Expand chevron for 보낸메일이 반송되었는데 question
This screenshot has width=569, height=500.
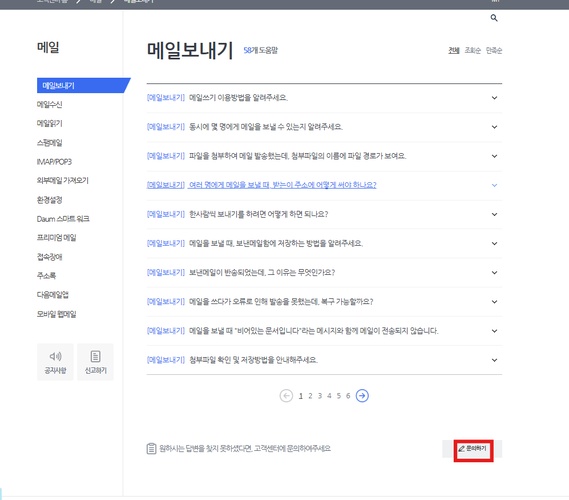click(494, 272)
